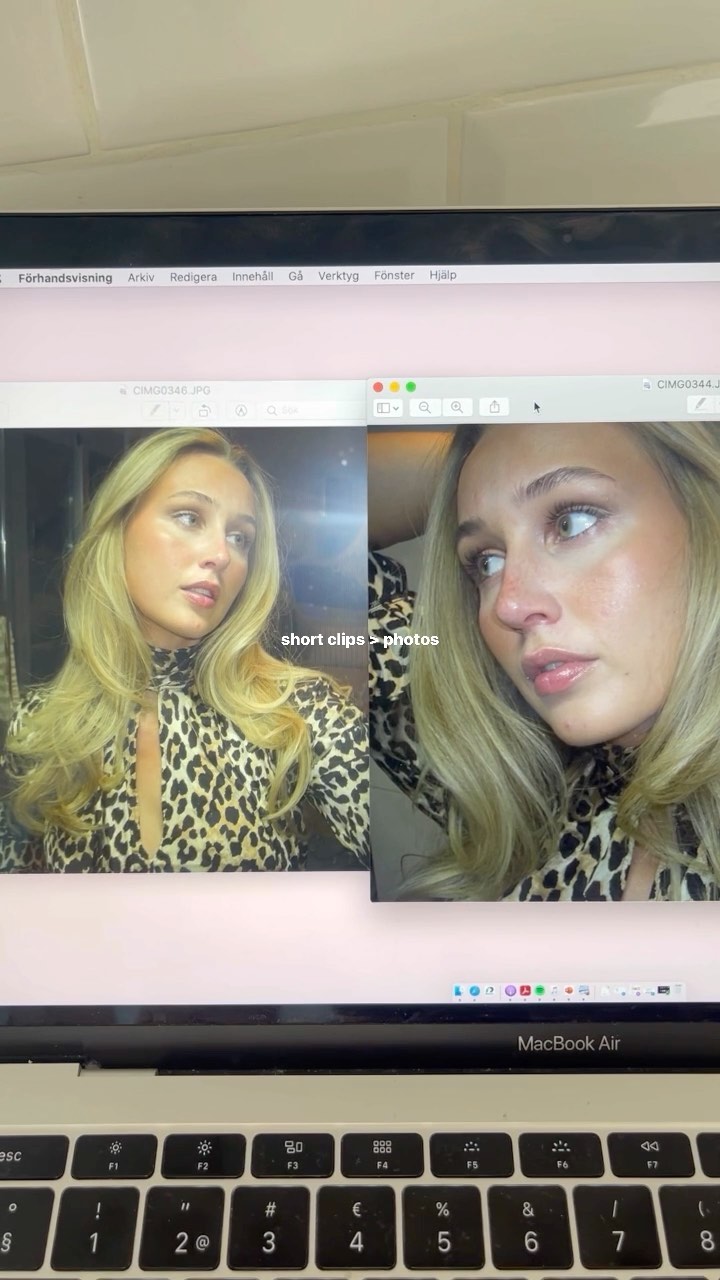Click the circled annotate icon in CIMG0346 window
Image resolution: width=720 pixels, height=1280 pixels.
[241, 411]
